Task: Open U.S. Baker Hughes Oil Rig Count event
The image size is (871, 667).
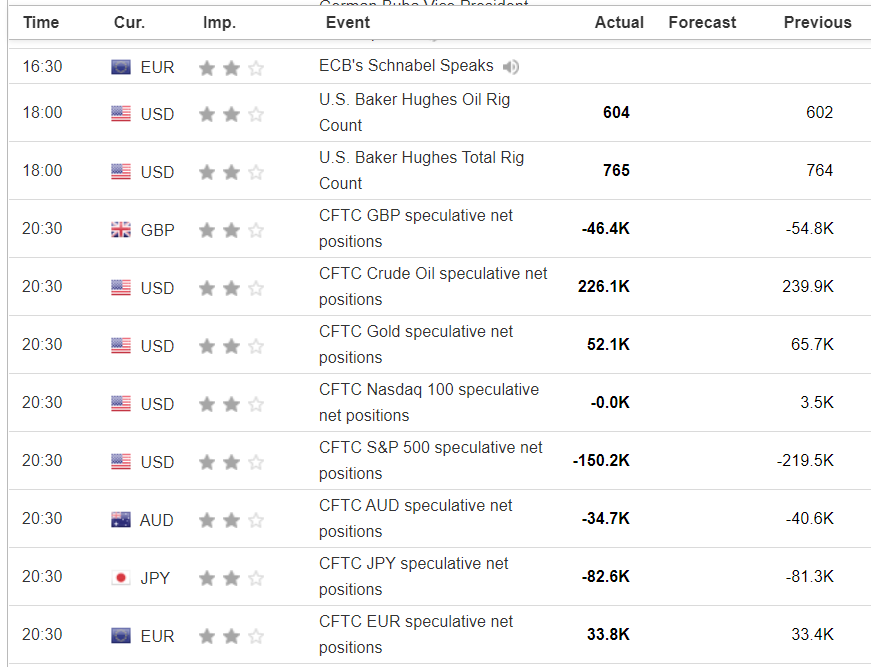Action: pos(429,112)
